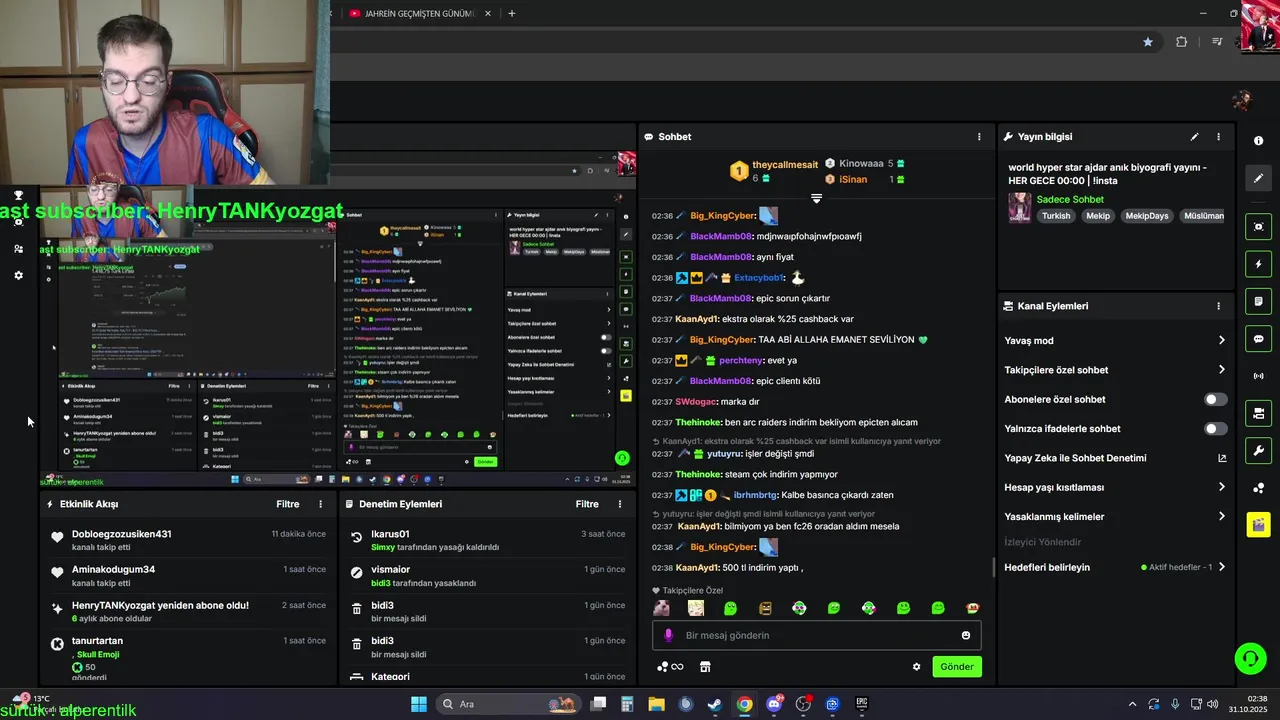Click username Thehinoke on steam çok indirim message
Screen dimensions: 1280x720
coord(698,474)
